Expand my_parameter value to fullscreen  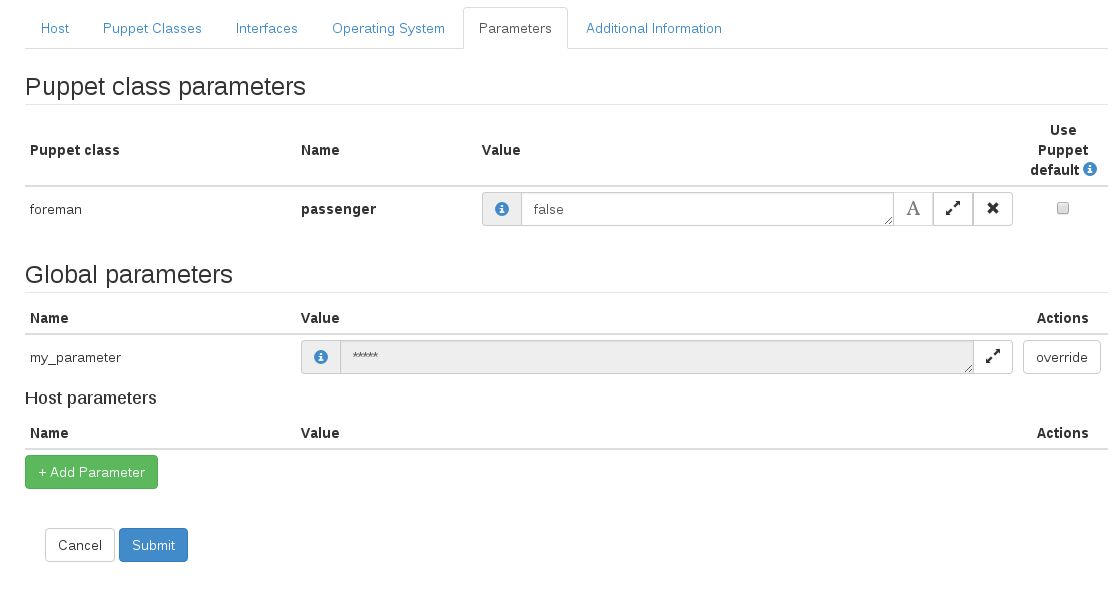[993, 357]
